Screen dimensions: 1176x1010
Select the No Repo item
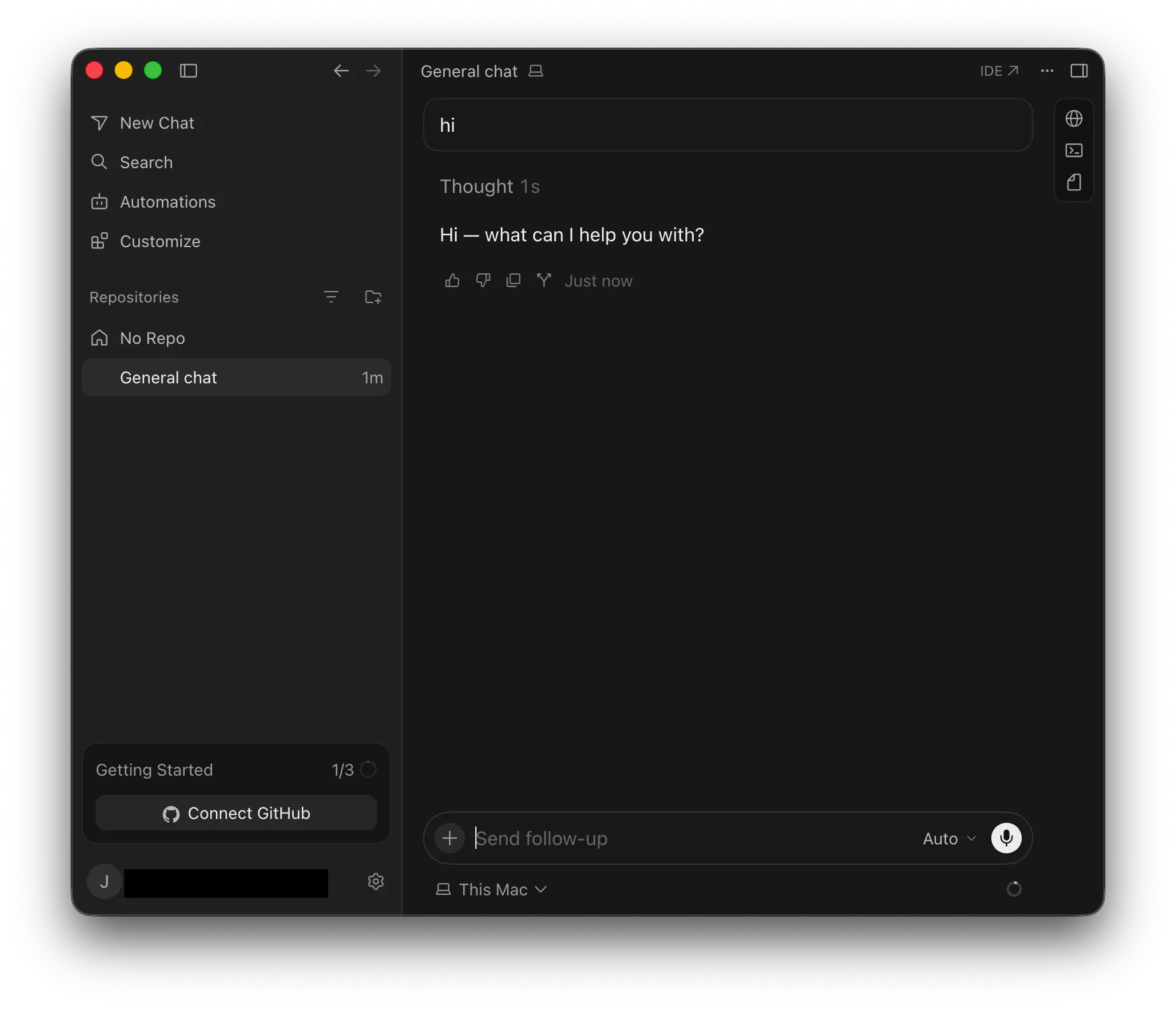236,338
